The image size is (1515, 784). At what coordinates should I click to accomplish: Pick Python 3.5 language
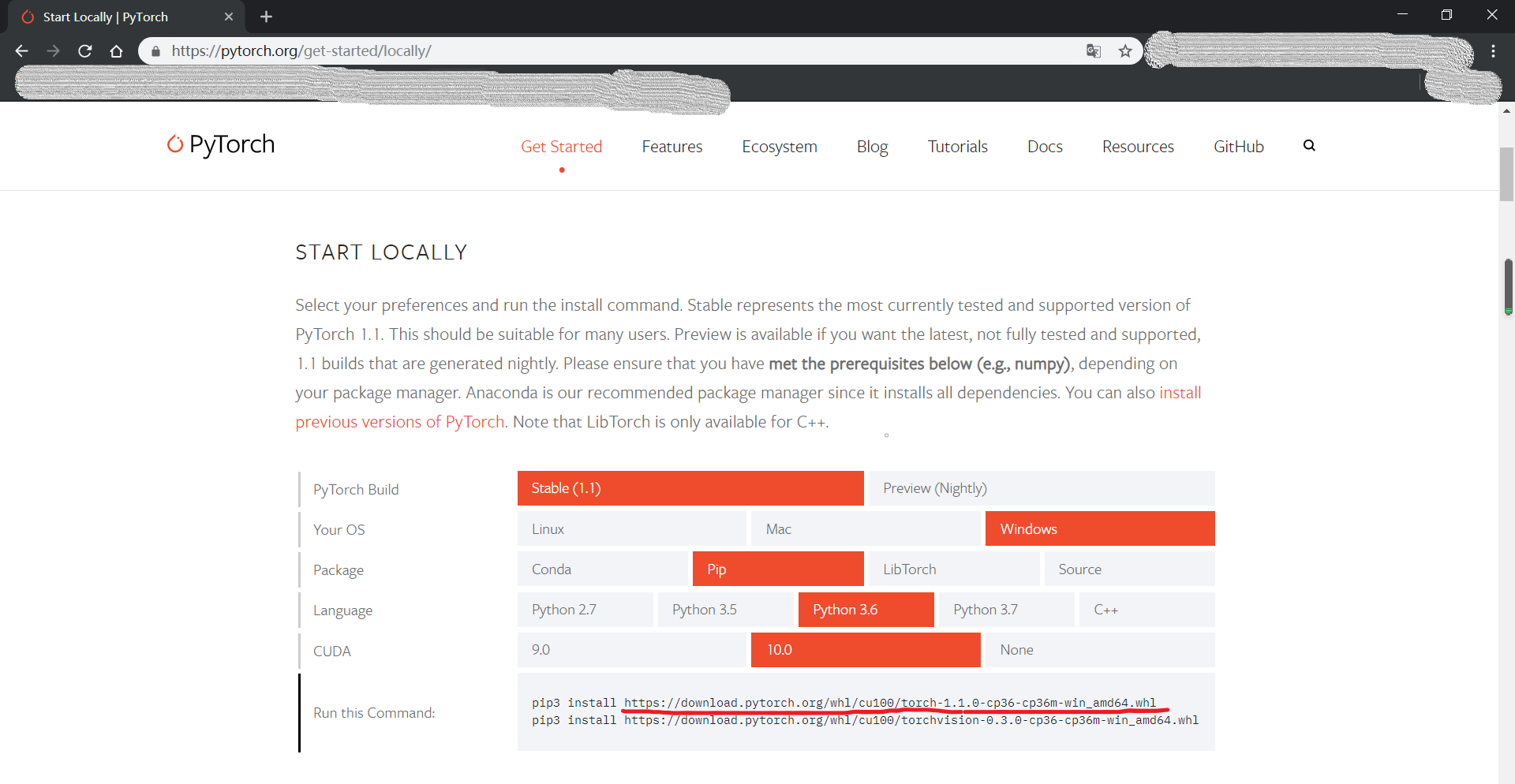726,610
